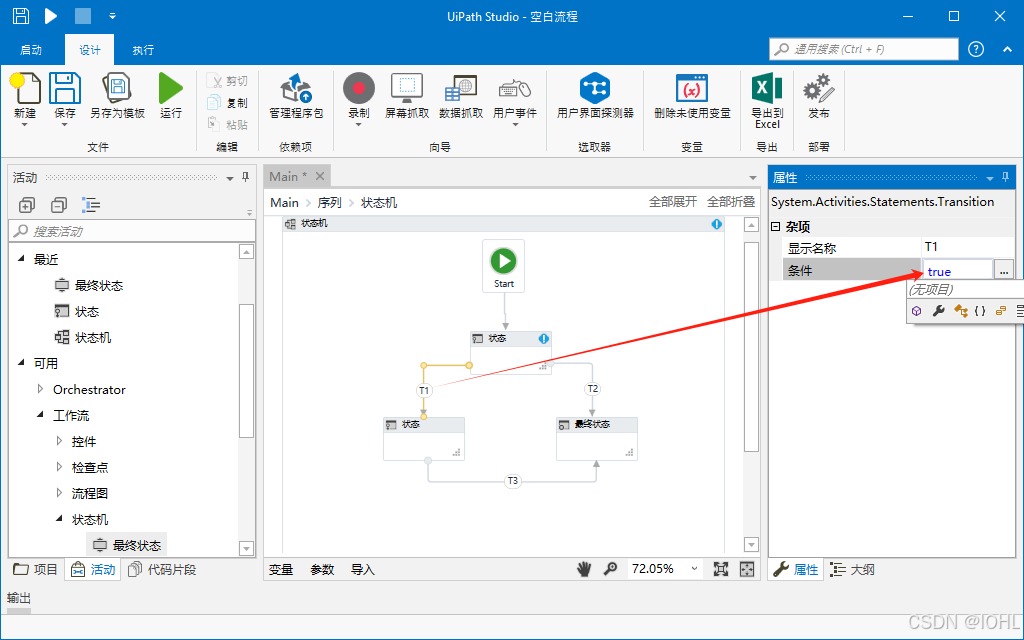1024x640 pixels.
Task: Click 删除未使用变量 remove unused variables
Action: 692,96
